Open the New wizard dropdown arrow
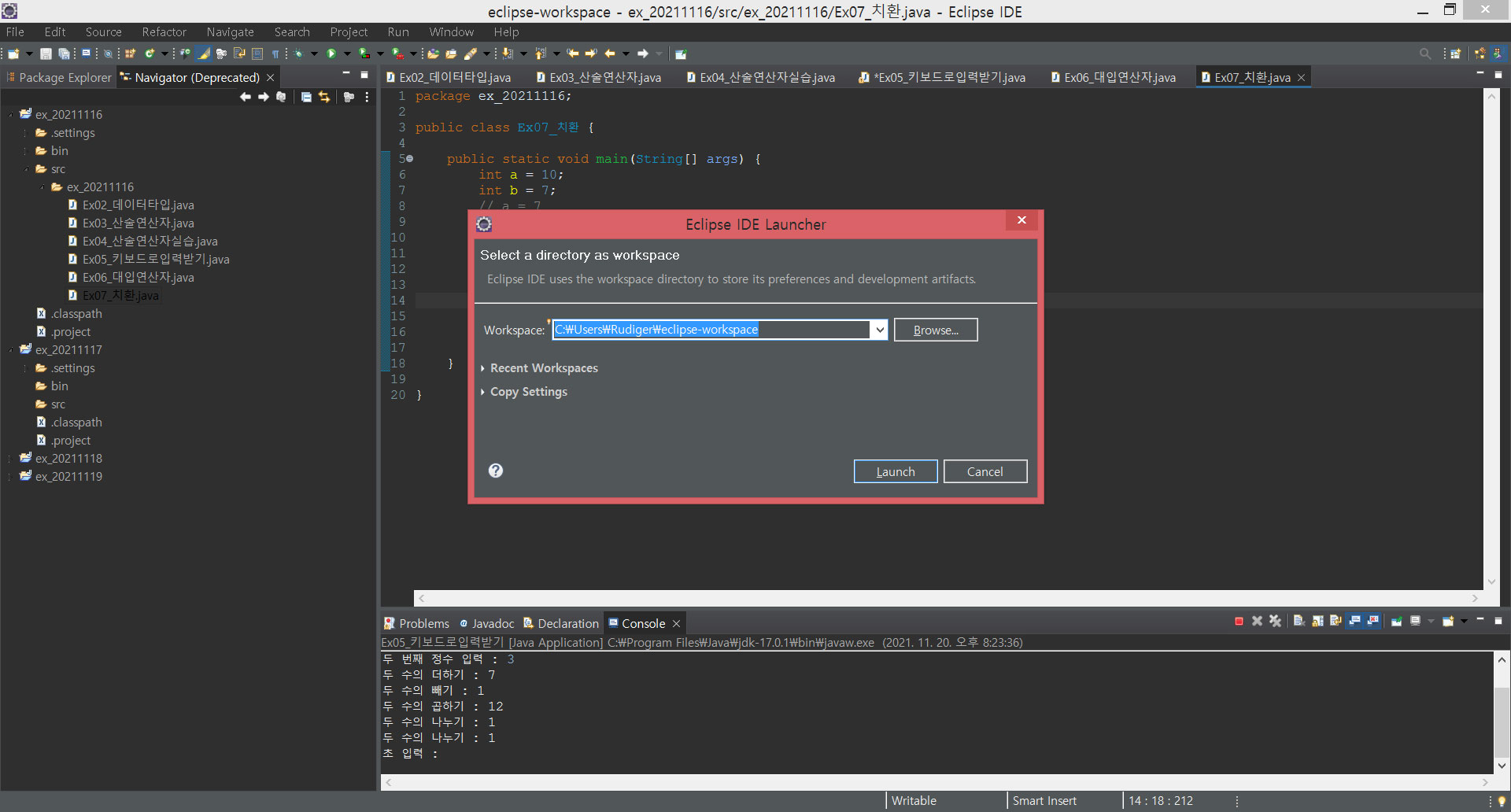The height and width of the screenshot is (812, 1511). pos(29,54)
